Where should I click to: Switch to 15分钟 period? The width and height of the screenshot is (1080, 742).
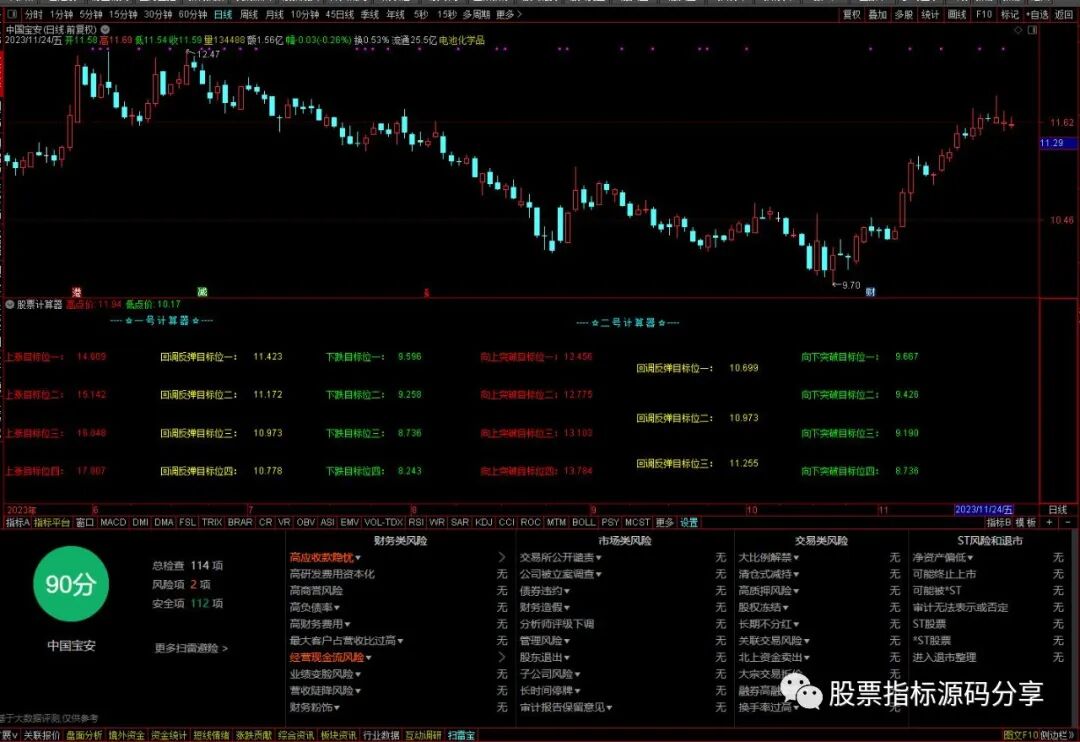click(x=123, y=14)
